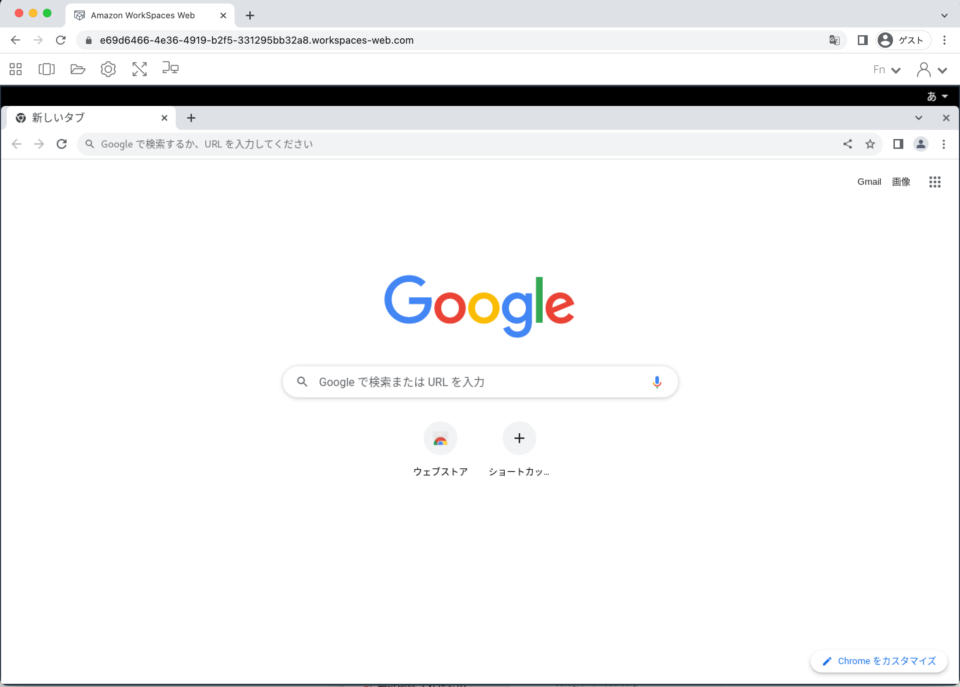Screen dimensions: 960x687
Task: Click the share icon in inner address bar
Action: [x=847, y=144]
